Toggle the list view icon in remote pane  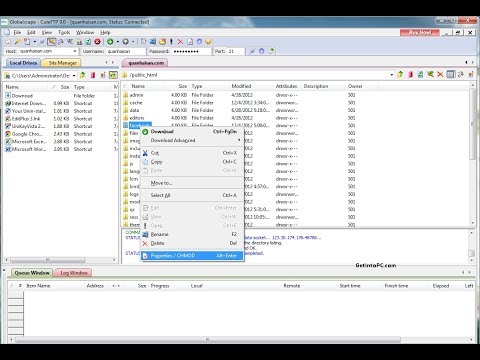pyautogui.click(x=451, y=75)
